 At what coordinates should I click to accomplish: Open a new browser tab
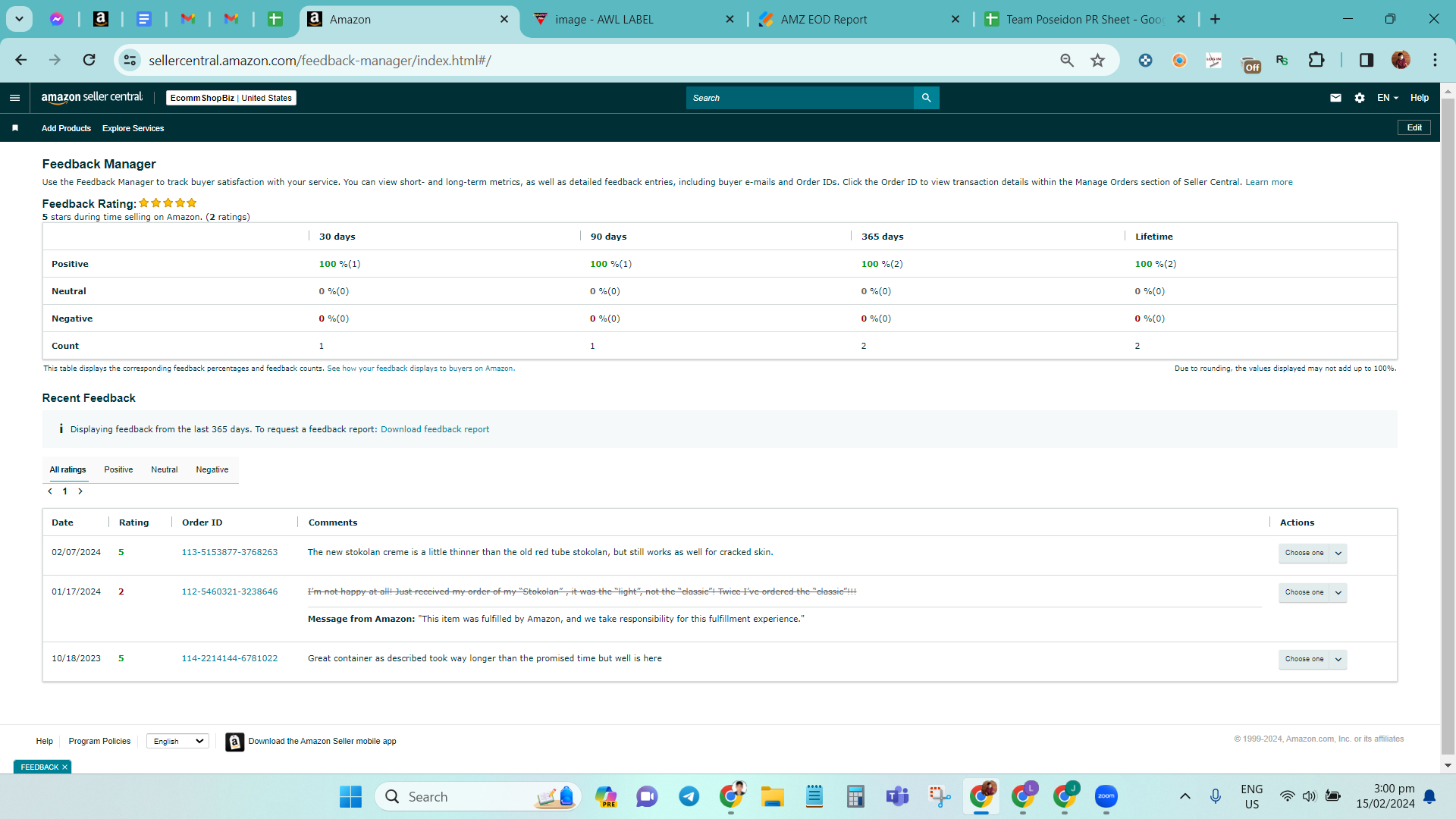1215,19
